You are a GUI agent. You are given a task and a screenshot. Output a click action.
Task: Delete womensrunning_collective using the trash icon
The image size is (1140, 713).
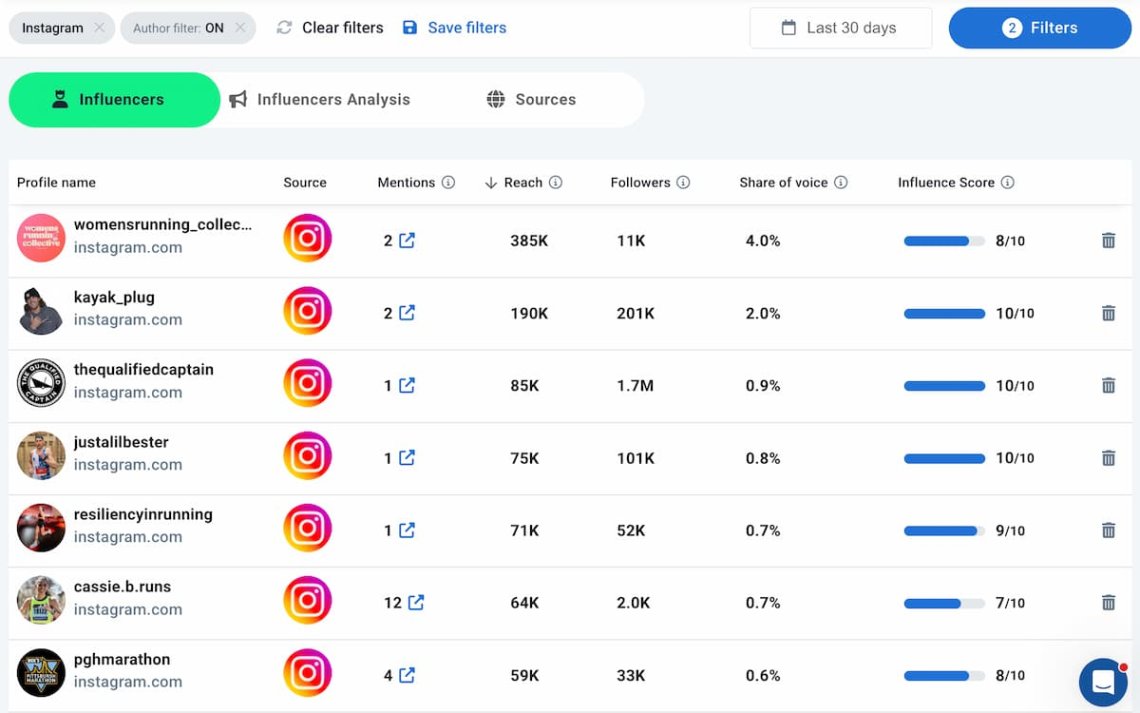[1108, 240]
